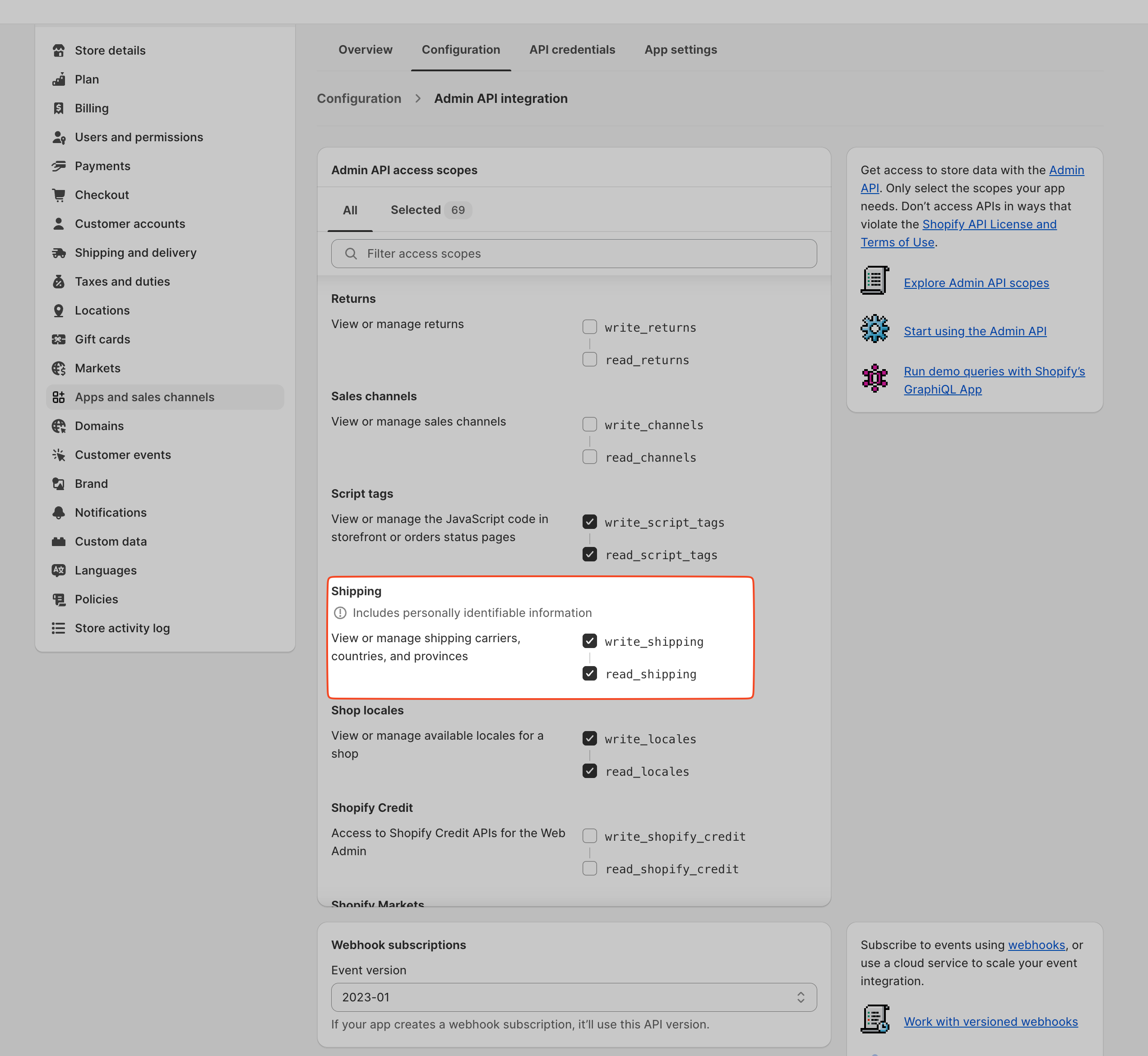Screen dimensions: 1148x1056
Task: Click the Markets globe icon
Action: tap(58, 369)
